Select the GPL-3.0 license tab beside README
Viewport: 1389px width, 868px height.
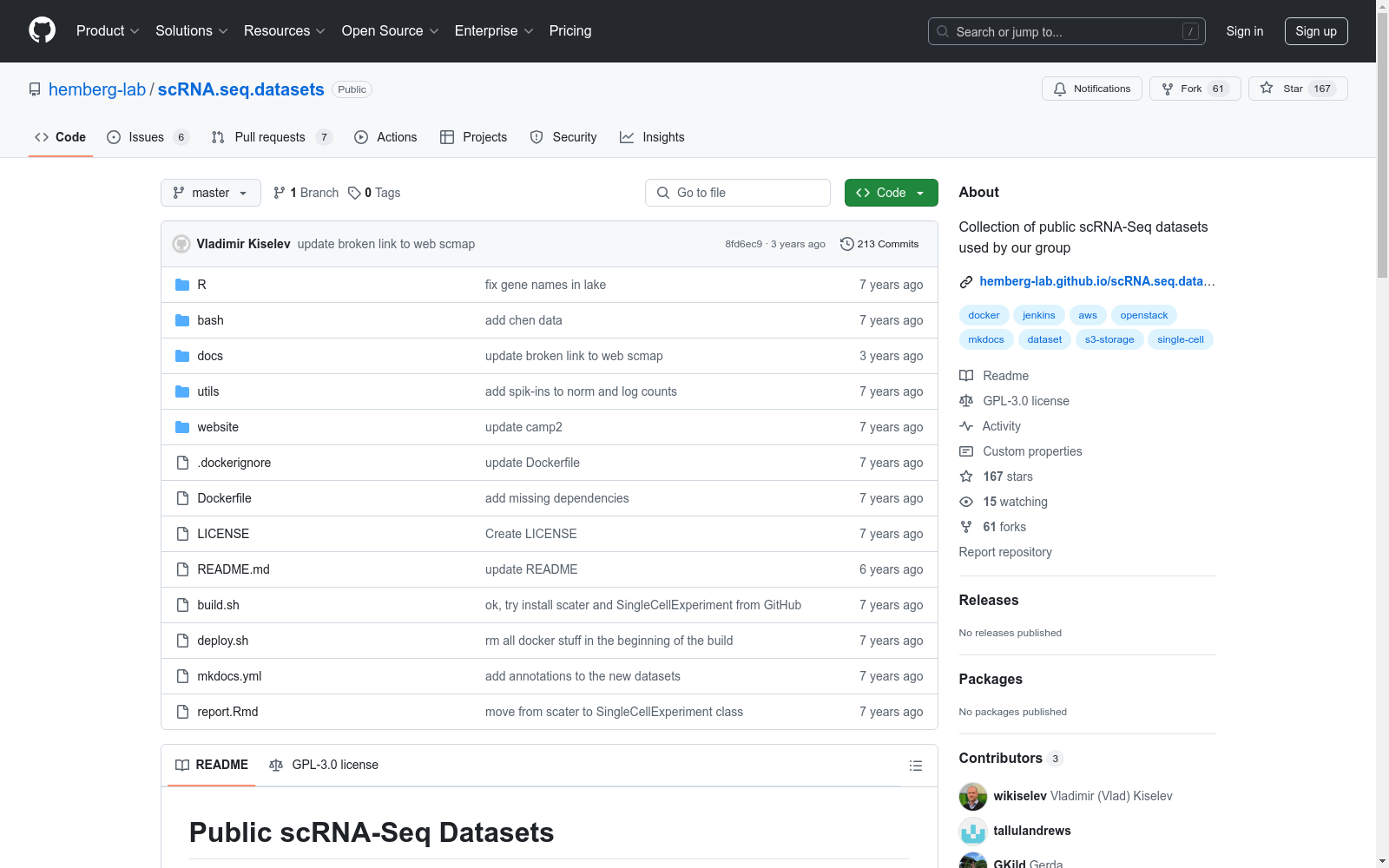324,765
